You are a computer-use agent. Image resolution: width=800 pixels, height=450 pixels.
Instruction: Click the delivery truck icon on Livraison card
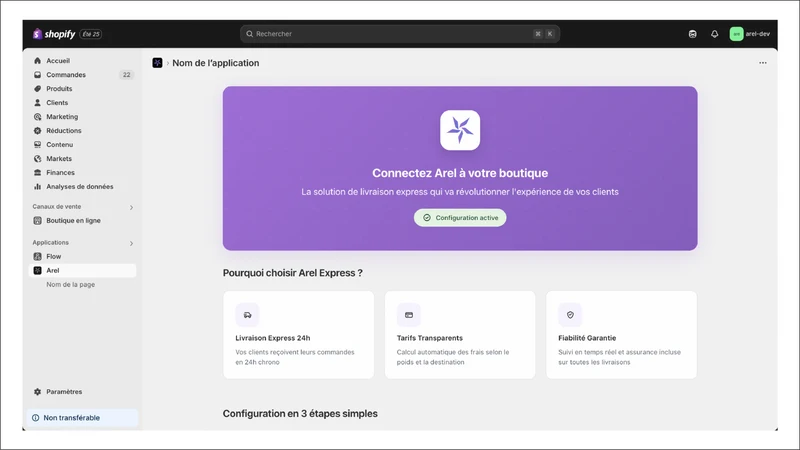pyautogui.click(x=247, y=315)
